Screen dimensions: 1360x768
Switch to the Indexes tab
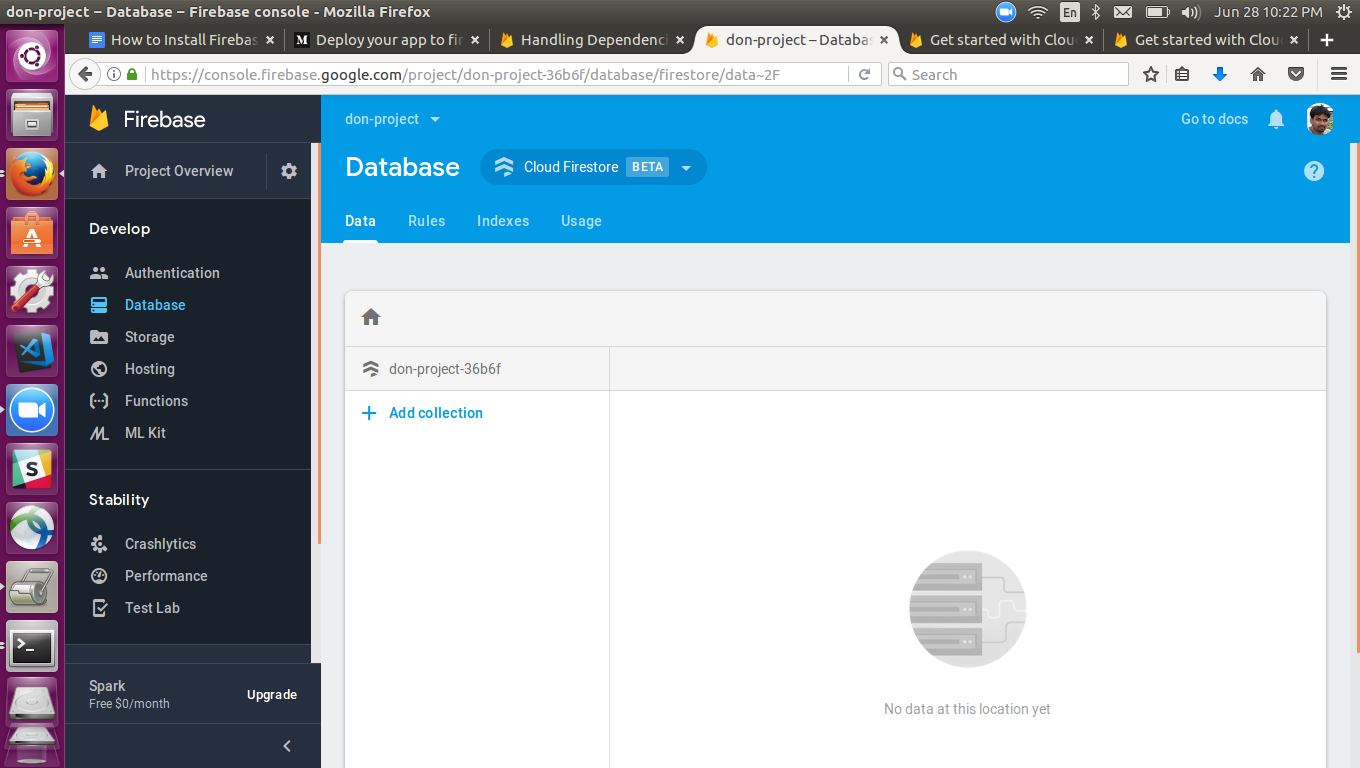click(x=503, y=221)
